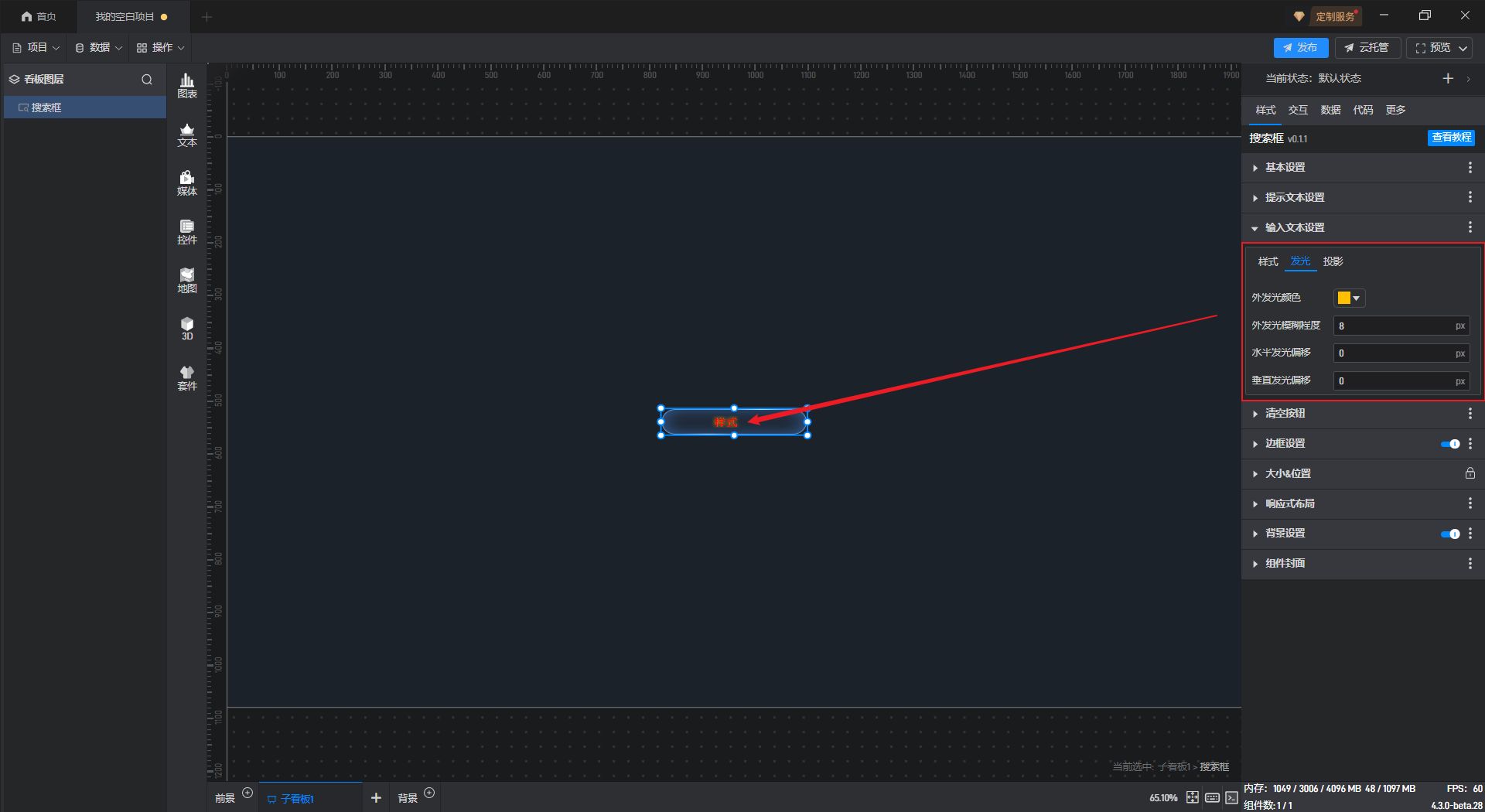The width and height of the screenshot is (1485, 812).
Task: Toggle the 边框设置 switch
Action: pos(1450,444)
